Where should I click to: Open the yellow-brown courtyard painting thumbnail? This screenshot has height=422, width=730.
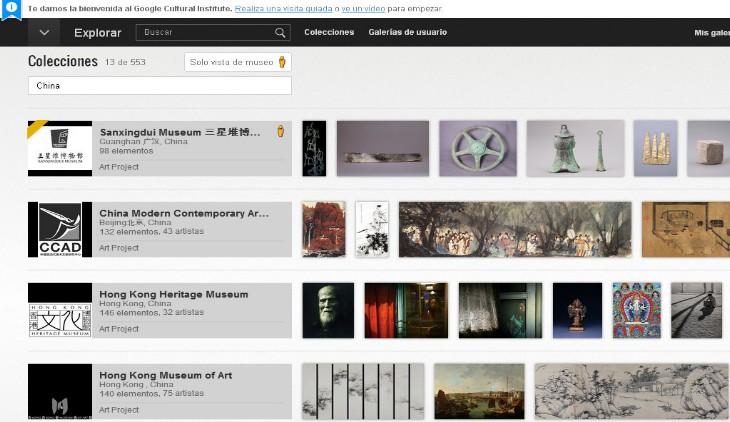(686, 229)
